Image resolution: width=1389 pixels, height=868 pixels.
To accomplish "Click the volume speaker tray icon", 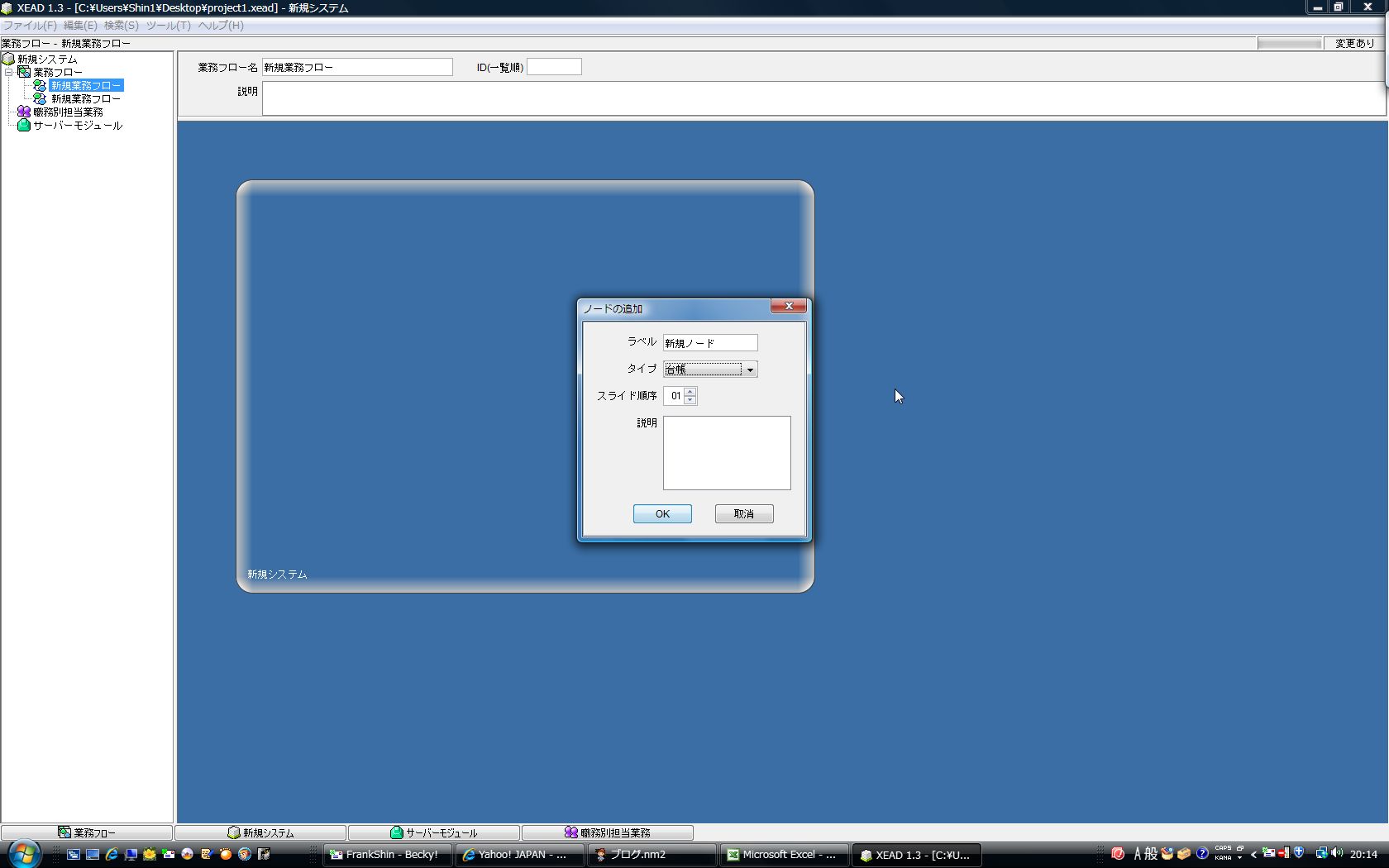I will click(1337, 853).
